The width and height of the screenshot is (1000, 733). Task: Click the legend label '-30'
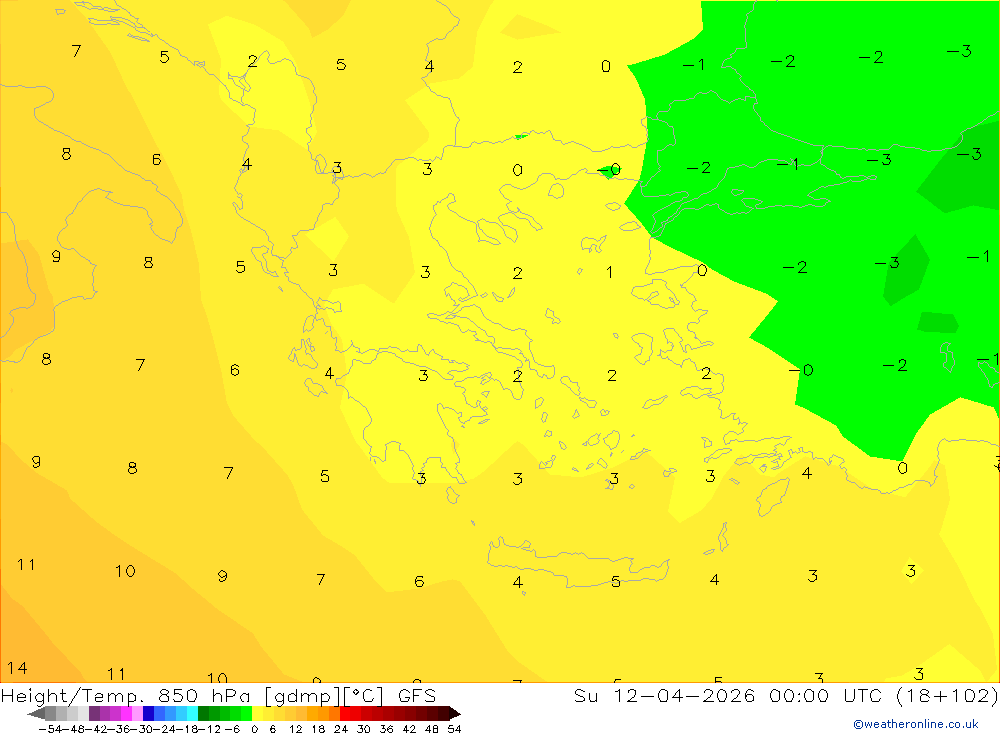click(x=142, y=729)
